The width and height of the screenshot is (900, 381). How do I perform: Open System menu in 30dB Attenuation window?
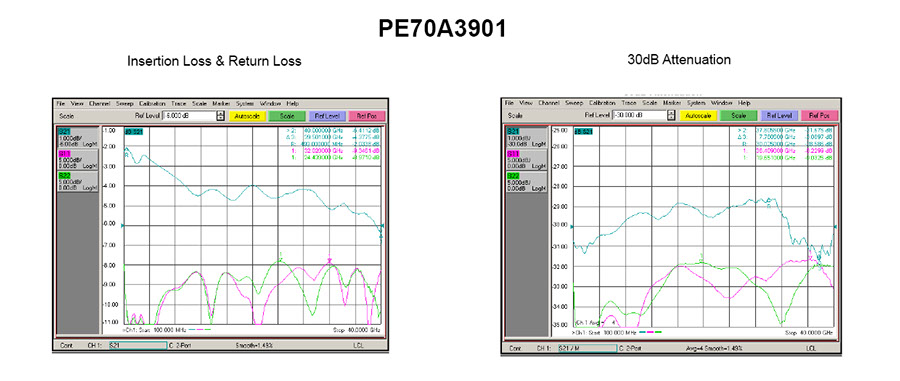[695, 103]
